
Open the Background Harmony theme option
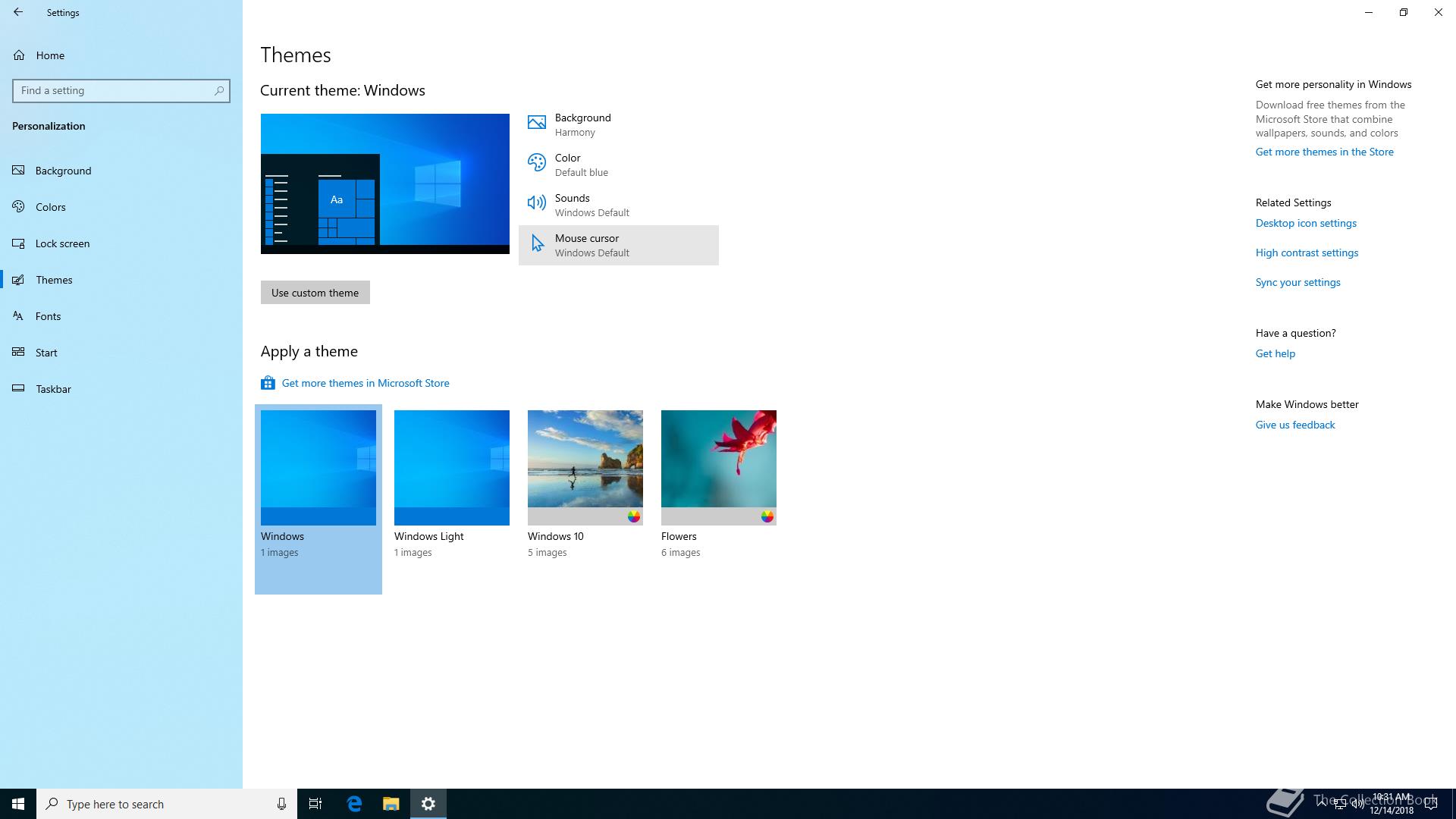[619, 124]
